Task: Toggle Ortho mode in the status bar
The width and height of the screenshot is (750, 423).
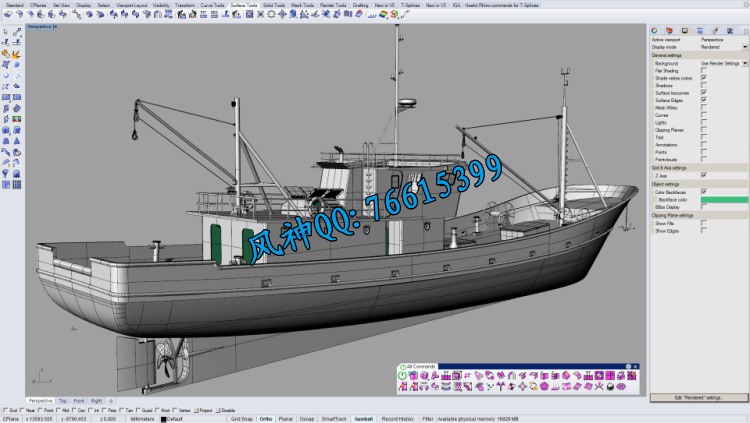Action: [266, 419]
